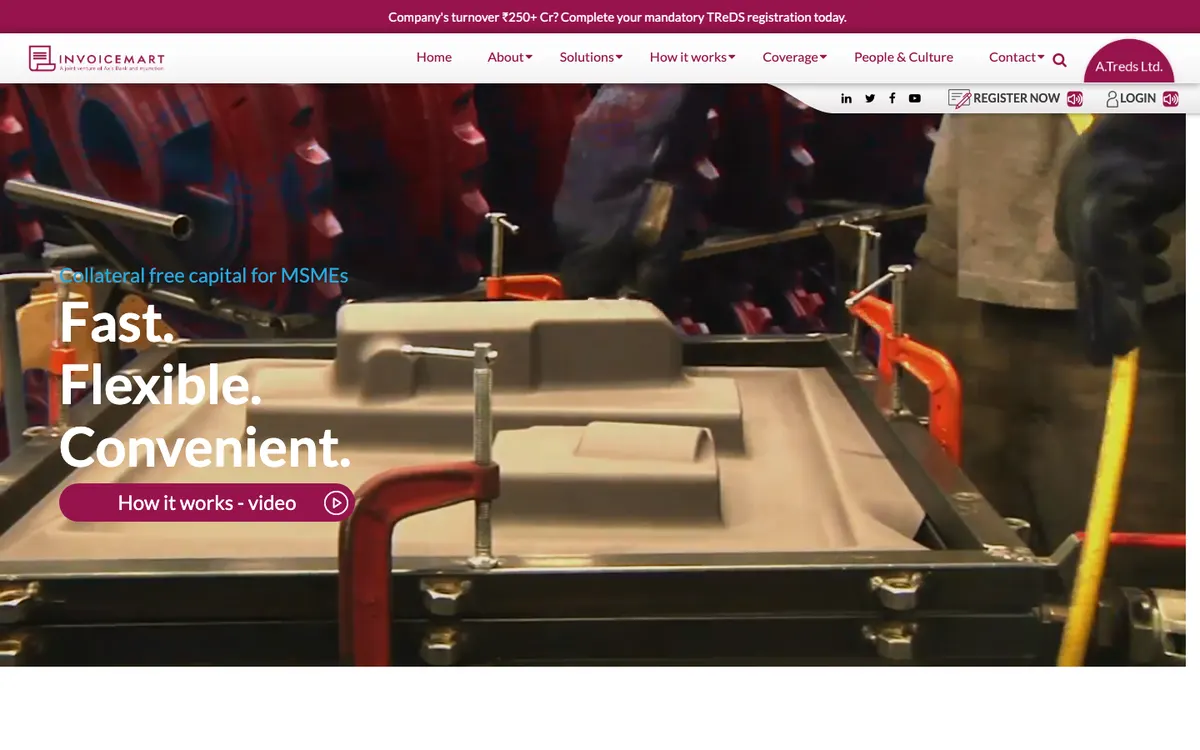Visit the YouTube social icon
Screen dimensions: 1200x750
[x=915, y=98]
